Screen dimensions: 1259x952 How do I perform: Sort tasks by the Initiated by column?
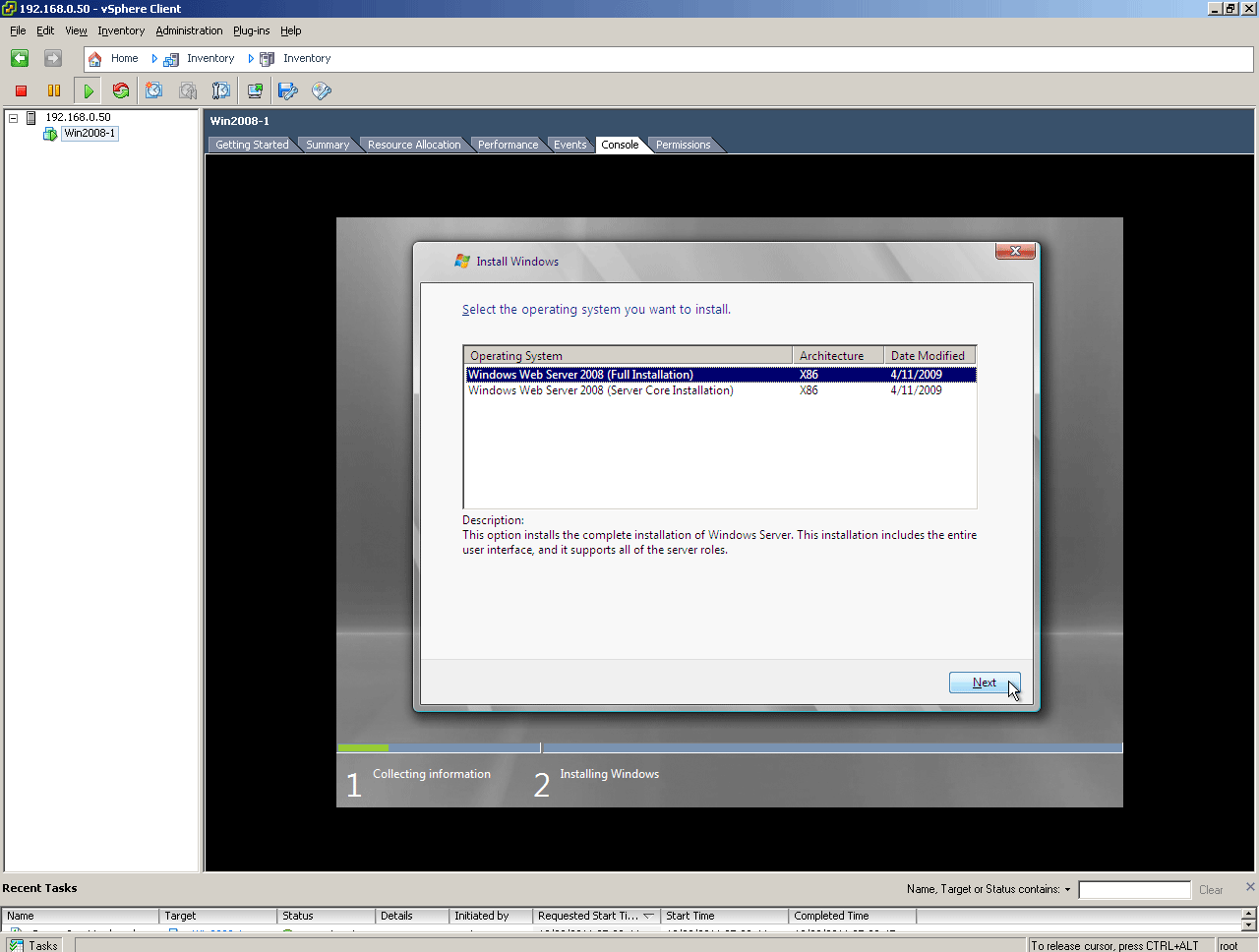tap(491, 916)
